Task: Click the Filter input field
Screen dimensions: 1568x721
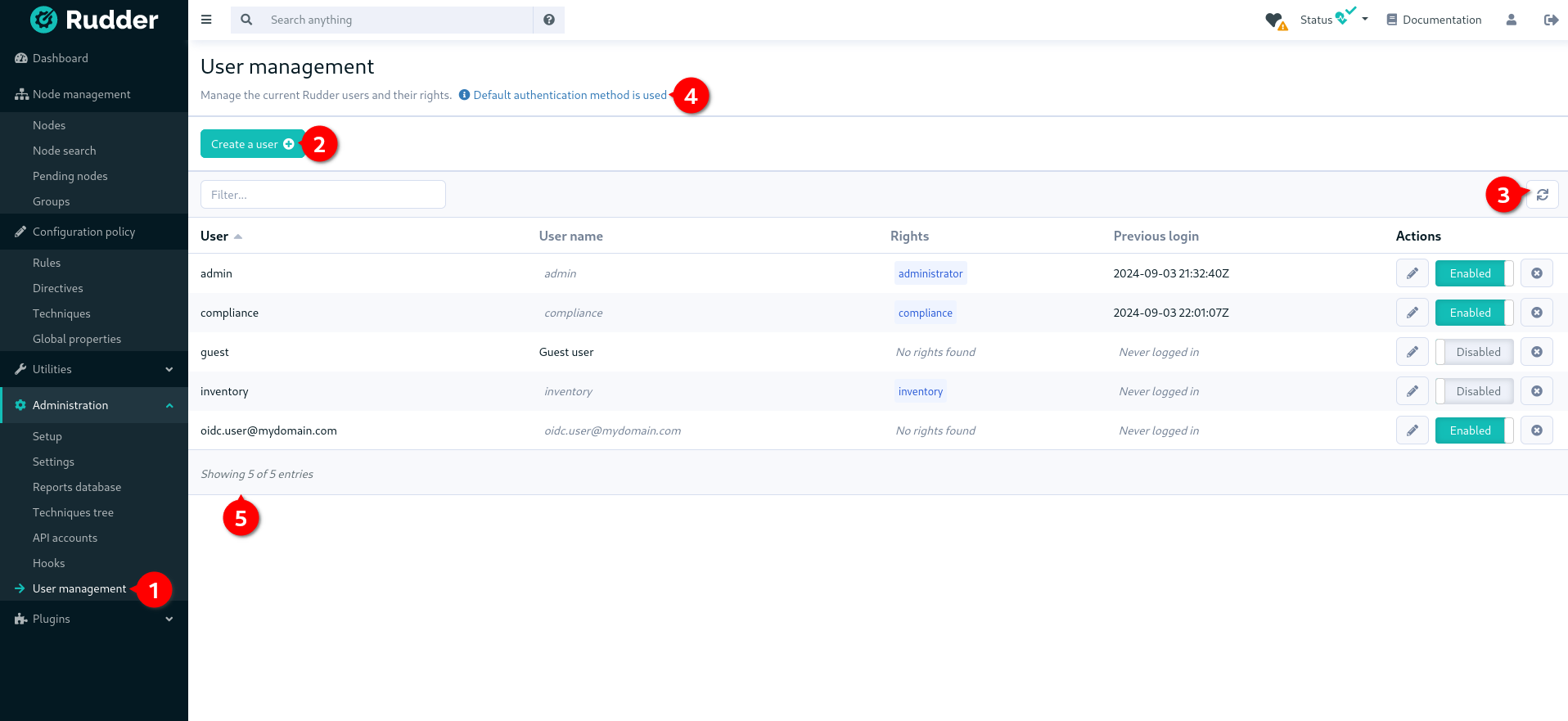Action: click(322, 195)
